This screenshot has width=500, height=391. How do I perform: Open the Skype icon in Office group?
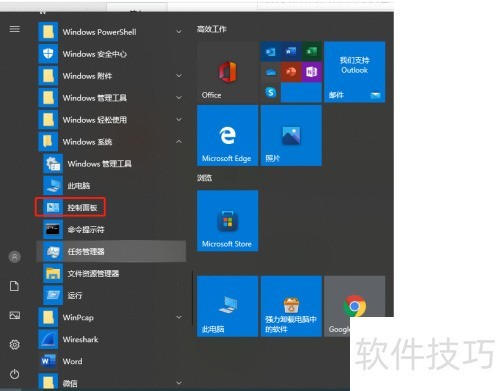(x=271, y=92)
